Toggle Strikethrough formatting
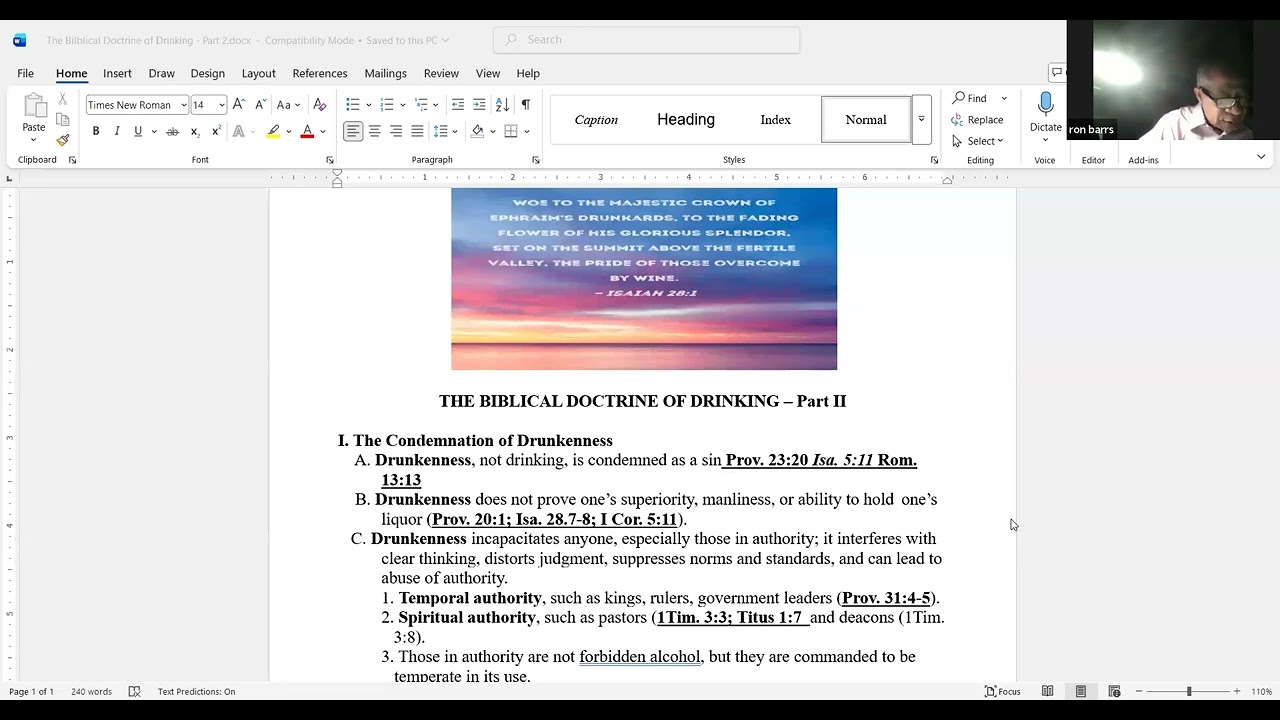1280x720 pixels. 172,132
